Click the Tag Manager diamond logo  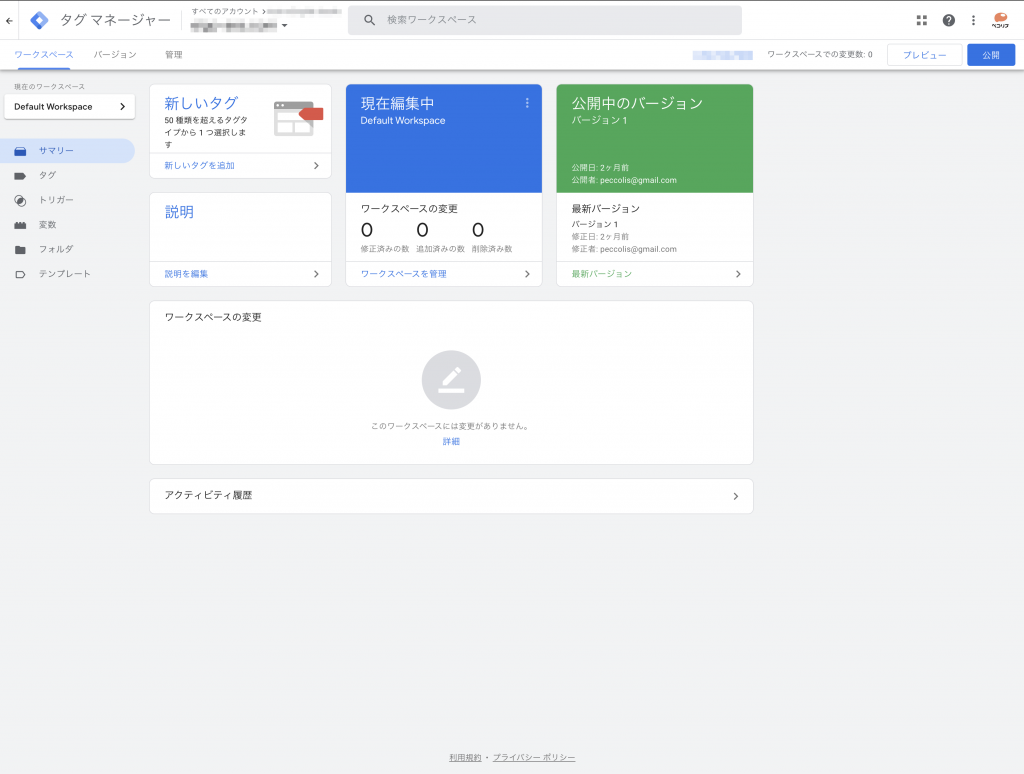coord(39,20)
